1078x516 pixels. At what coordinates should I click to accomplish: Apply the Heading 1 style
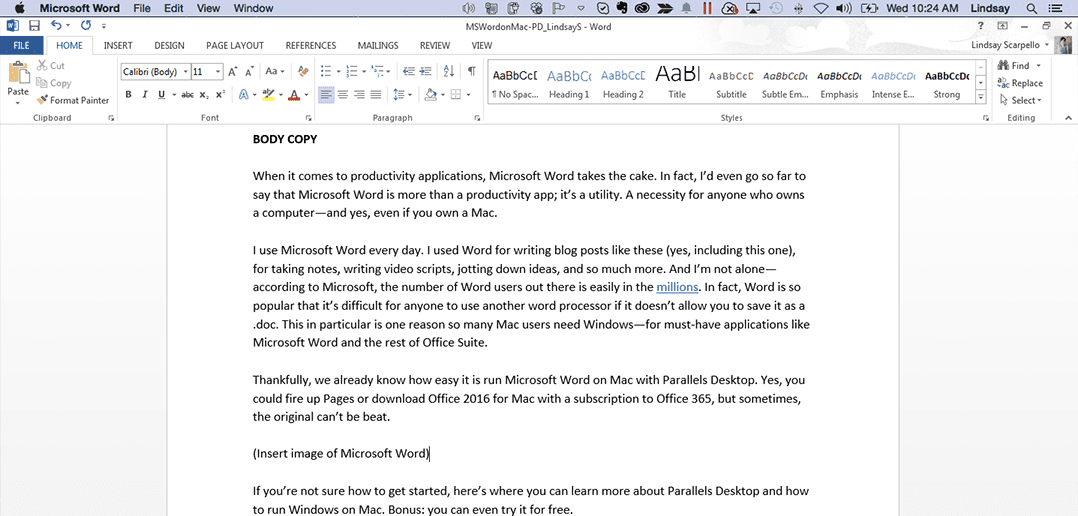click(569, 83)
